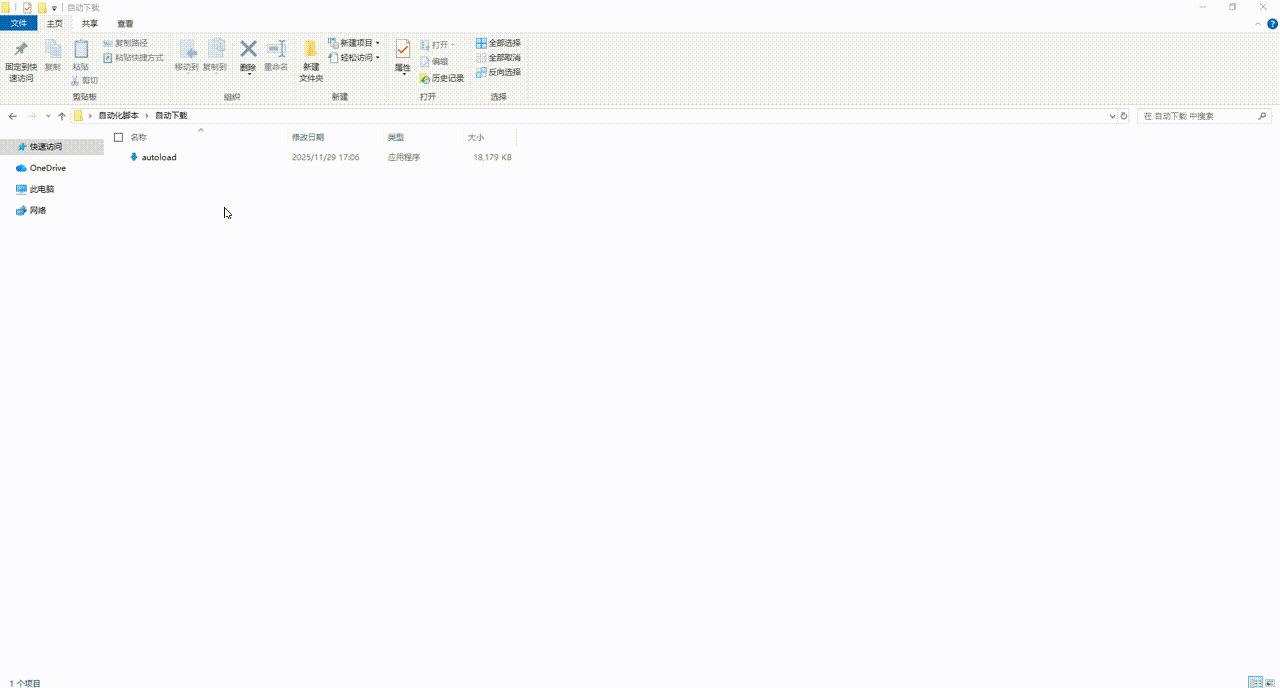Click 全部选择 in the ribbon
This screenshot has width=1280, height=688.
coord(498,43)
